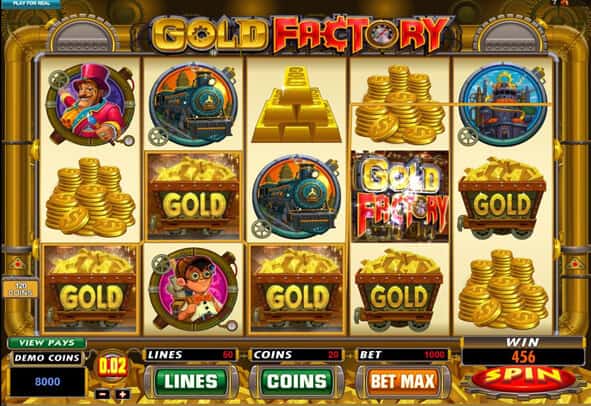Viewport: 591px width, 406px height.
Task: Select the boy with goggles symbol
Action: [193, 289]
